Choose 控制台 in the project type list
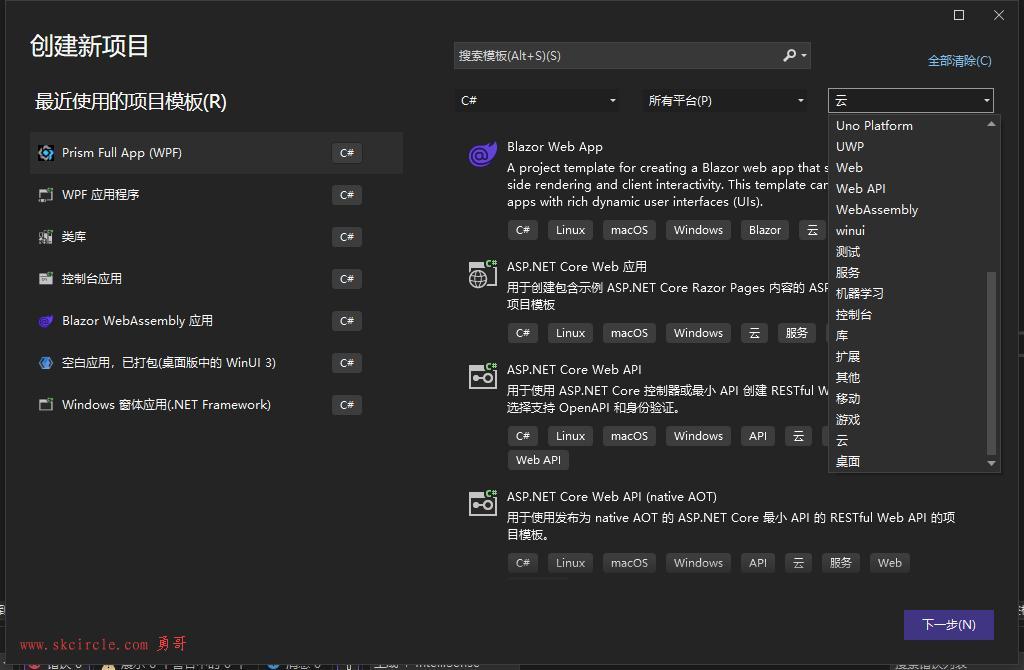Screen dimensions: 1024x670 854,314
